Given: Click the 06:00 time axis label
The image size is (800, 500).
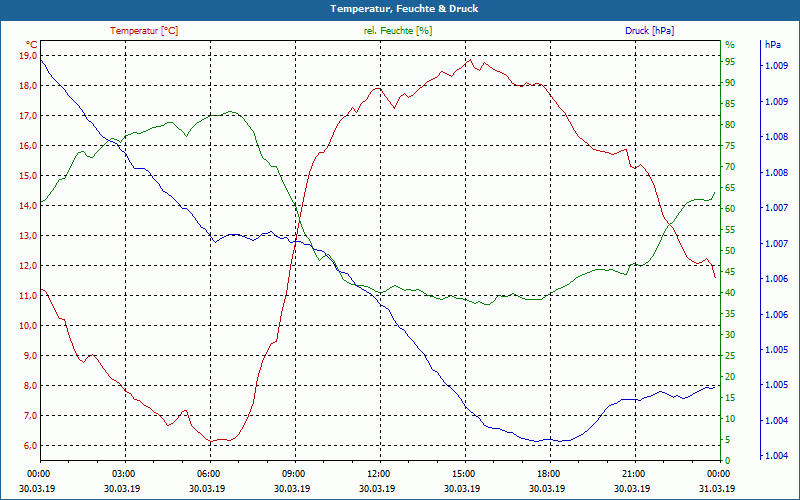Looking at the screenshot, I should point(208,473).
